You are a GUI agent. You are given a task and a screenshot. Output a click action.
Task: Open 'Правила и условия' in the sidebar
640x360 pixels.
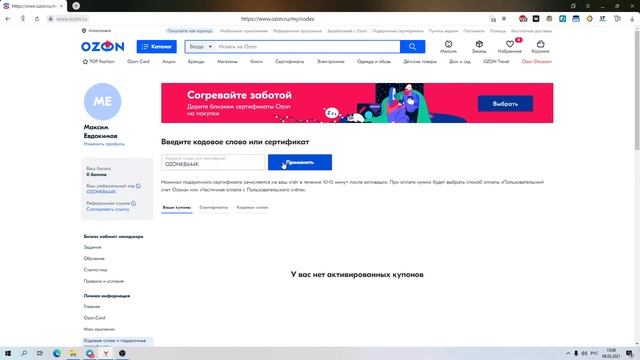104,282
